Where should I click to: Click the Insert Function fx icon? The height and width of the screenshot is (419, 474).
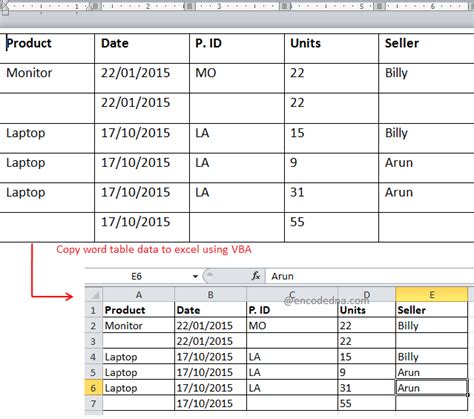click(256, 276)
